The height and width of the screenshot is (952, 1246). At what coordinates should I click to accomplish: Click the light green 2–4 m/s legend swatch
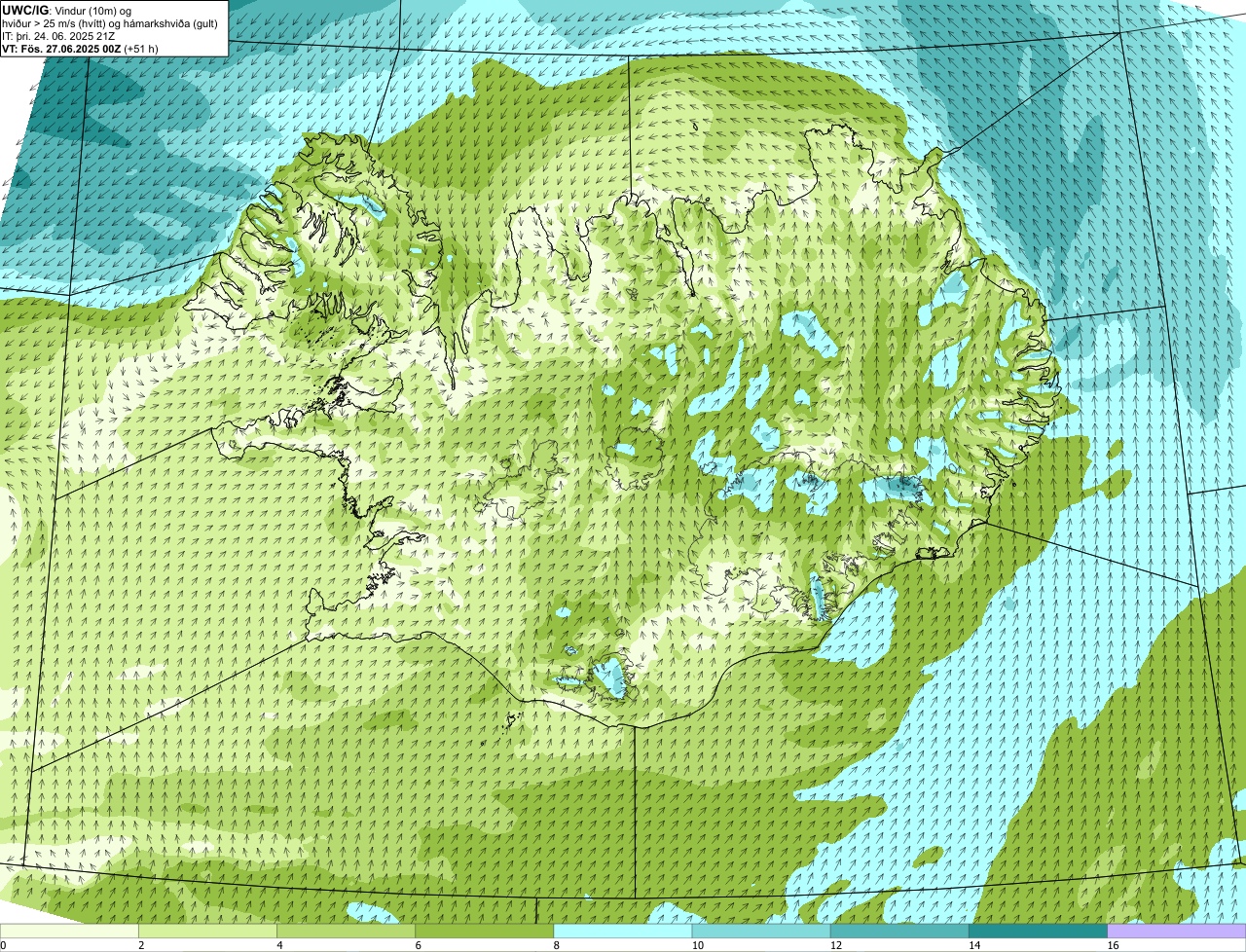click(x=207, y=932)
